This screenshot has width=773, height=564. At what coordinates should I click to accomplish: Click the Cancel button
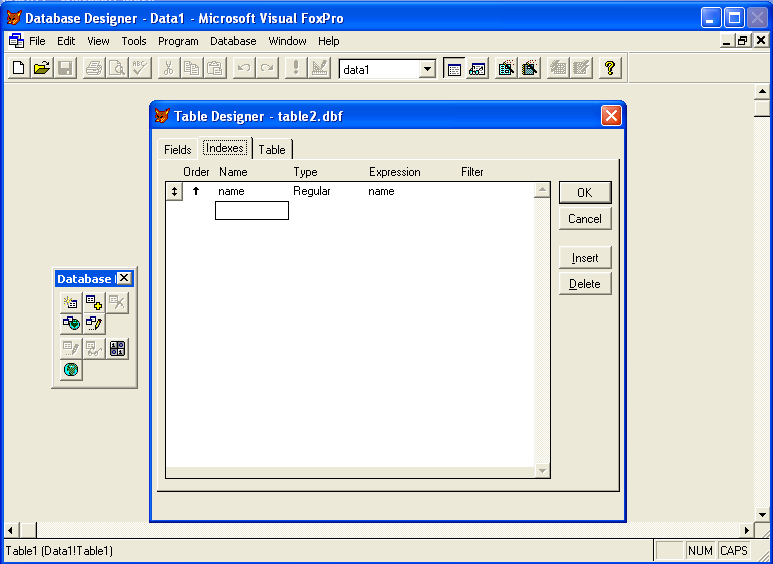[585, 218]
